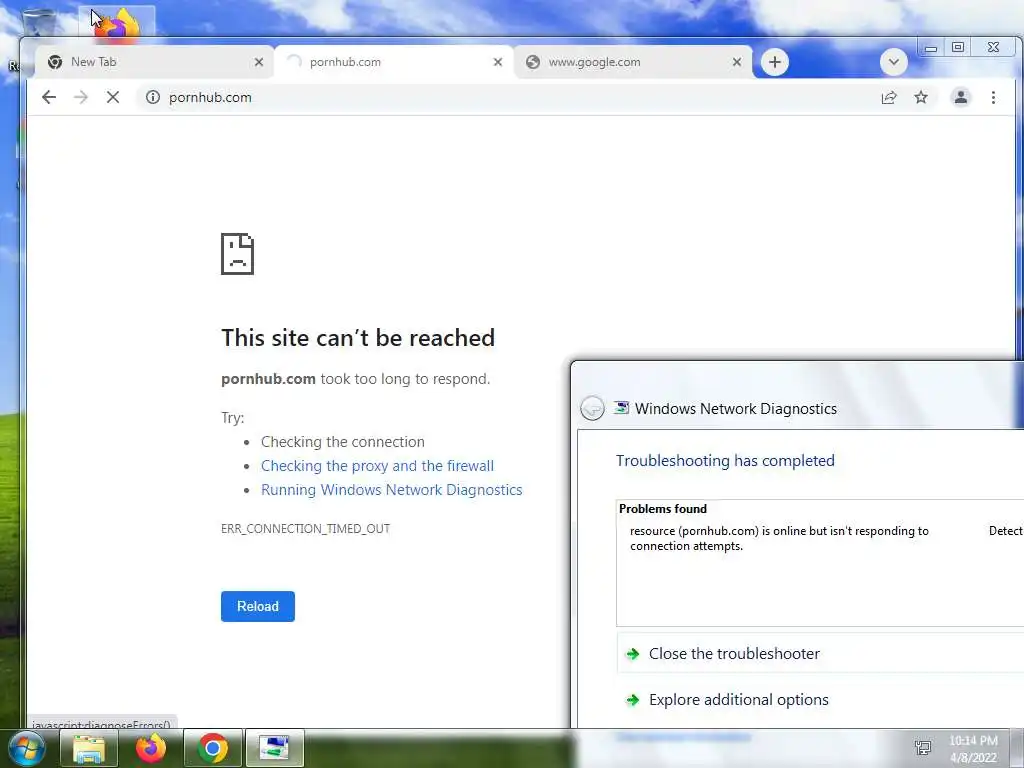Screen dimensions: 1024x768
Task: Launch Firefox from the taskbar
Action: pyautogui.click(x=151, y=748)
